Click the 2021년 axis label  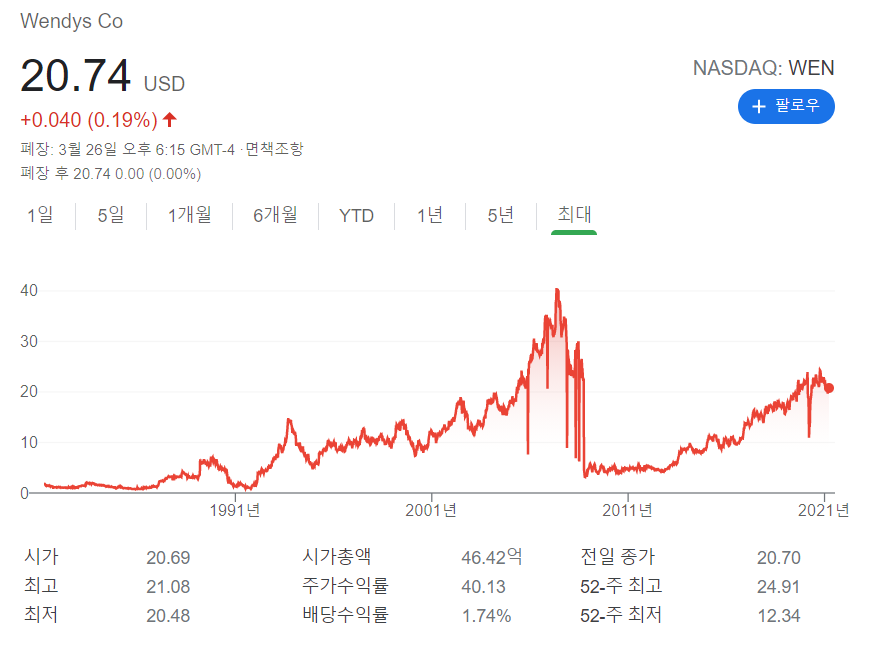tap(823, 510)
